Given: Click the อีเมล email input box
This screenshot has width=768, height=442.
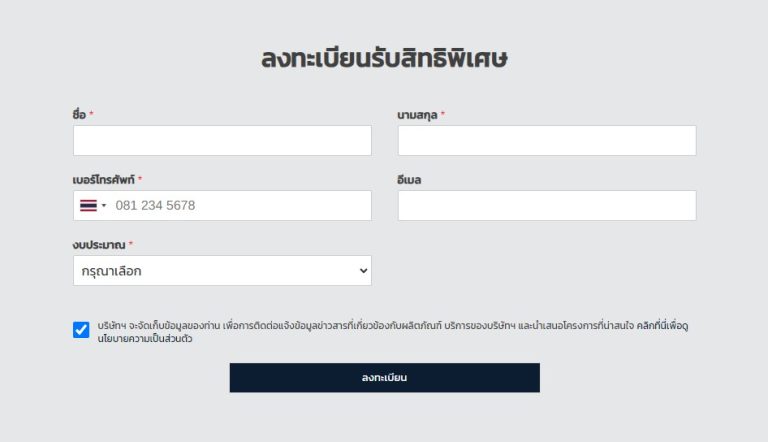Looking at the screenshot, I should 547,205.
